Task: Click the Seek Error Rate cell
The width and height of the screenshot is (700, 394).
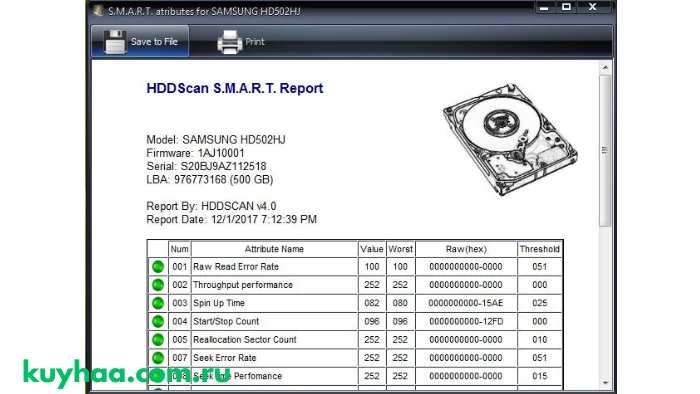Action: [274, 358]
